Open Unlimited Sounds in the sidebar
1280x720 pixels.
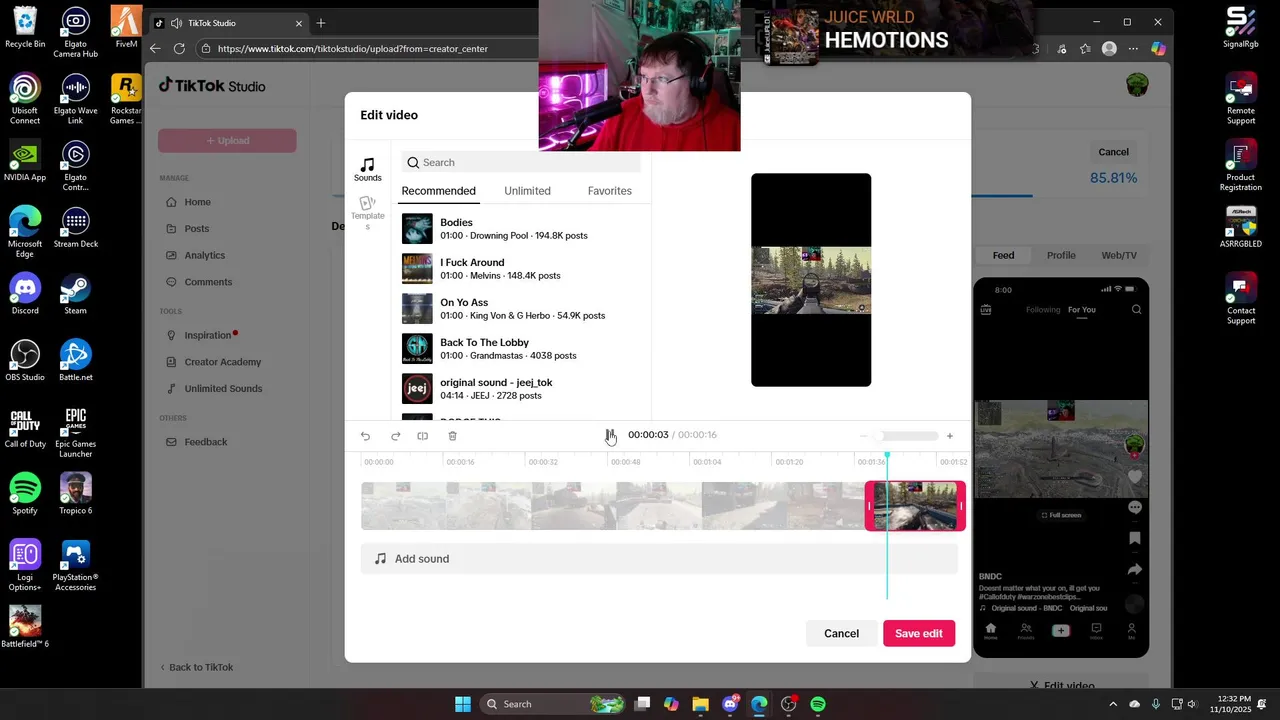click(x=223, y=388)
